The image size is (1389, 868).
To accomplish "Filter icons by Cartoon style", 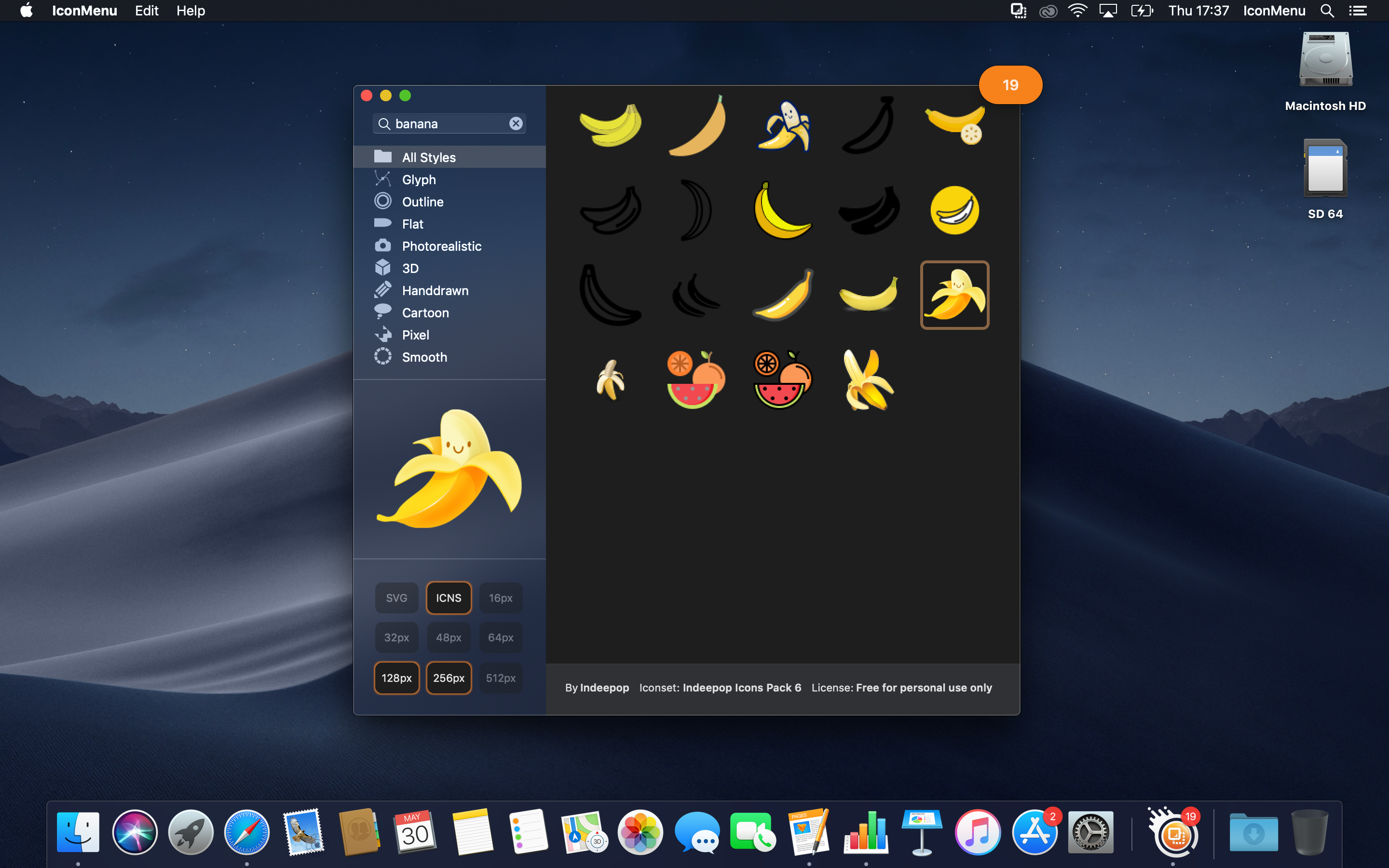I will pos(449,313).
